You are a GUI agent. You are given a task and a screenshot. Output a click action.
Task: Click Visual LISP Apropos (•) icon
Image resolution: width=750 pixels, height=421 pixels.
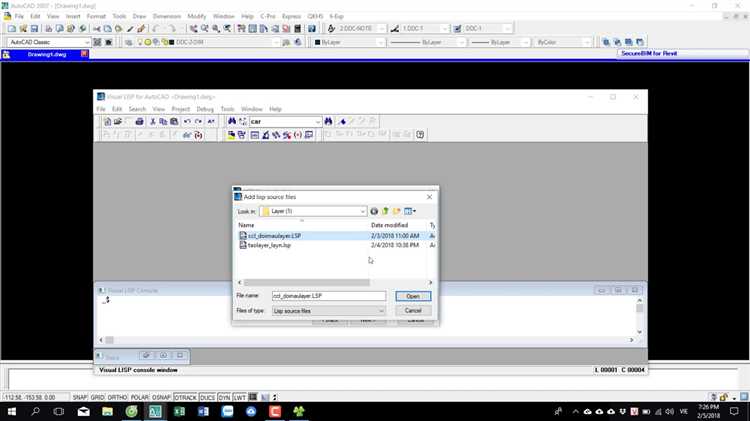(298, 135)
